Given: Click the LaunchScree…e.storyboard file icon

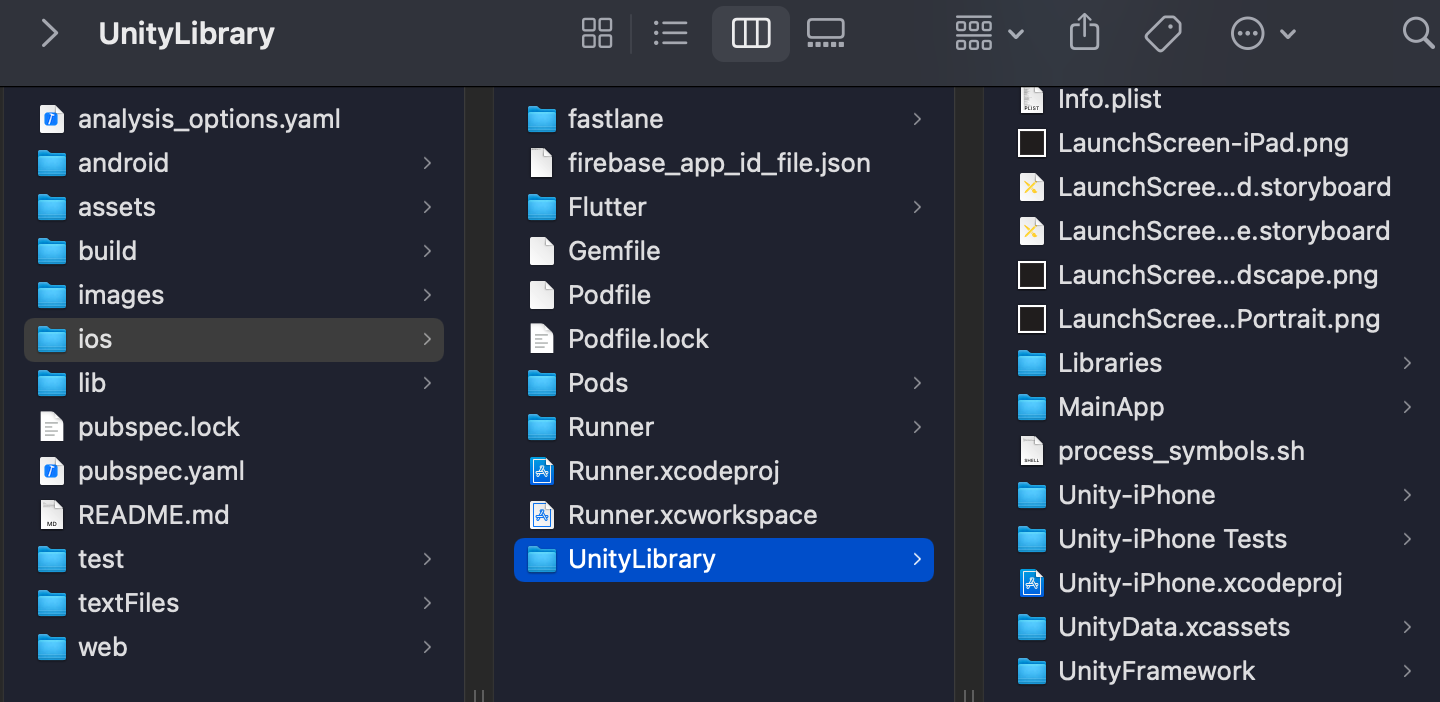Looking at the screenshot, I should [x=1032, y=231].
